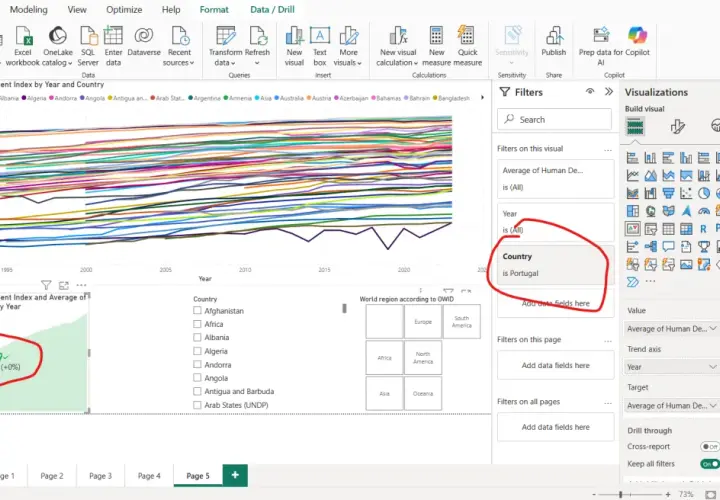720x500 pixels.
Task: Pick the Treemap visual
Action: (632, 211)
